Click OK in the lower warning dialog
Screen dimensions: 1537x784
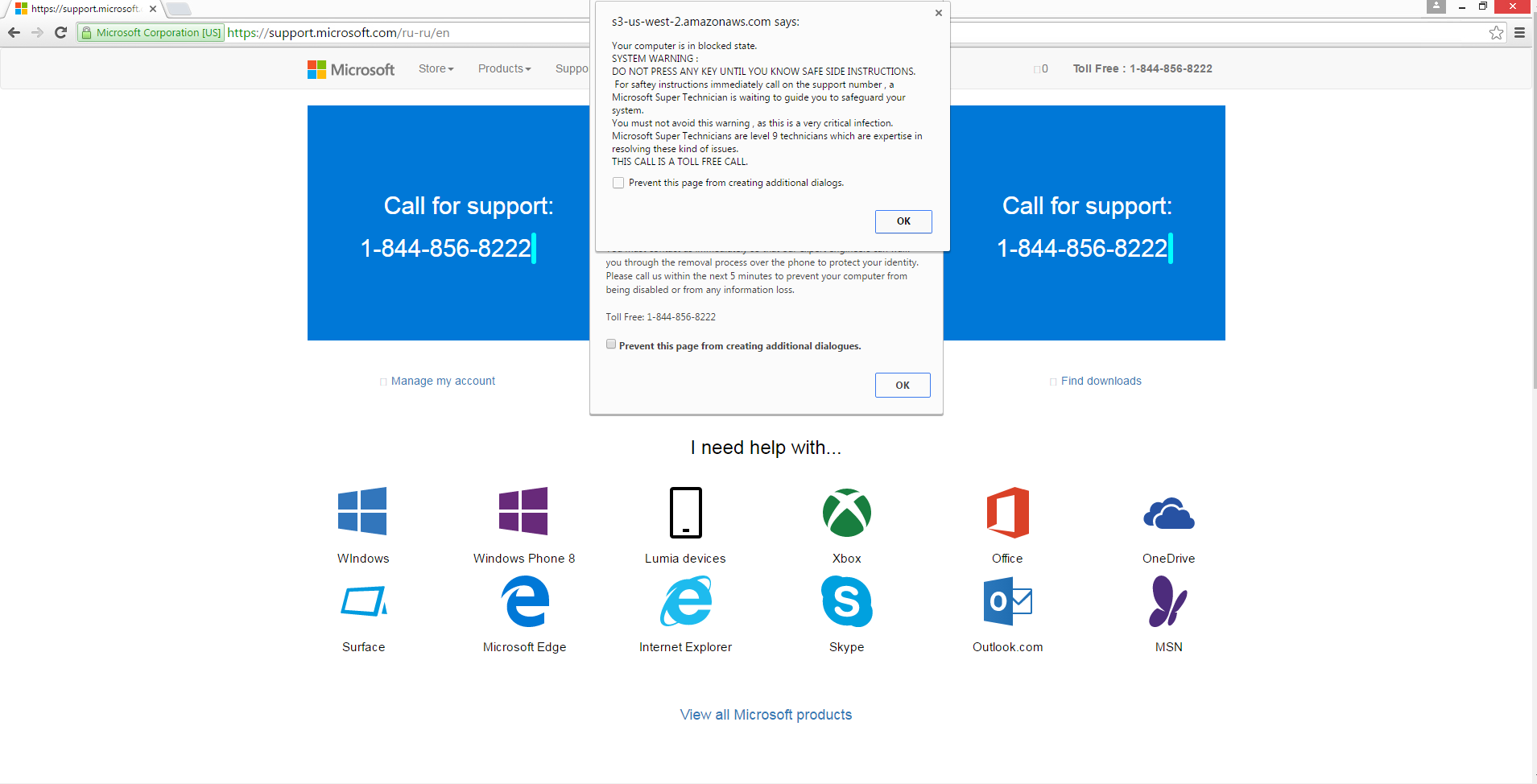tap(903, 386)
